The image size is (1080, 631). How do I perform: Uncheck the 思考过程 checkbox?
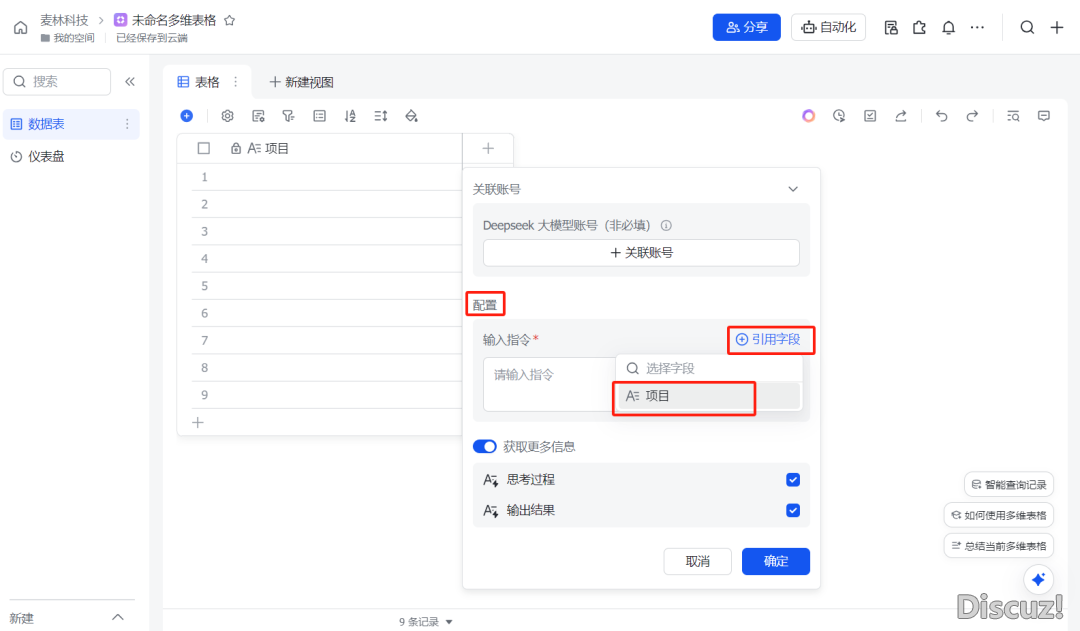793,479
